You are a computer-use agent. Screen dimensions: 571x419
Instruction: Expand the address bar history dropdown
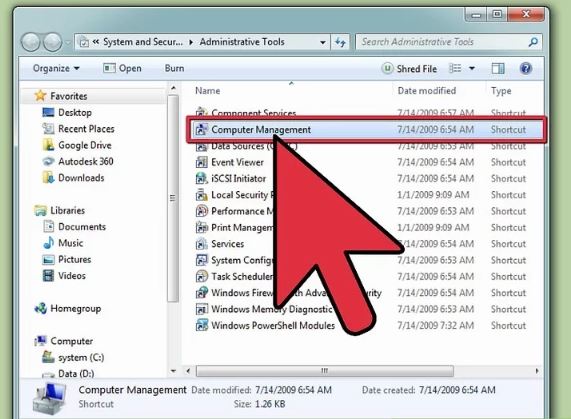click(x=323, y=42)
